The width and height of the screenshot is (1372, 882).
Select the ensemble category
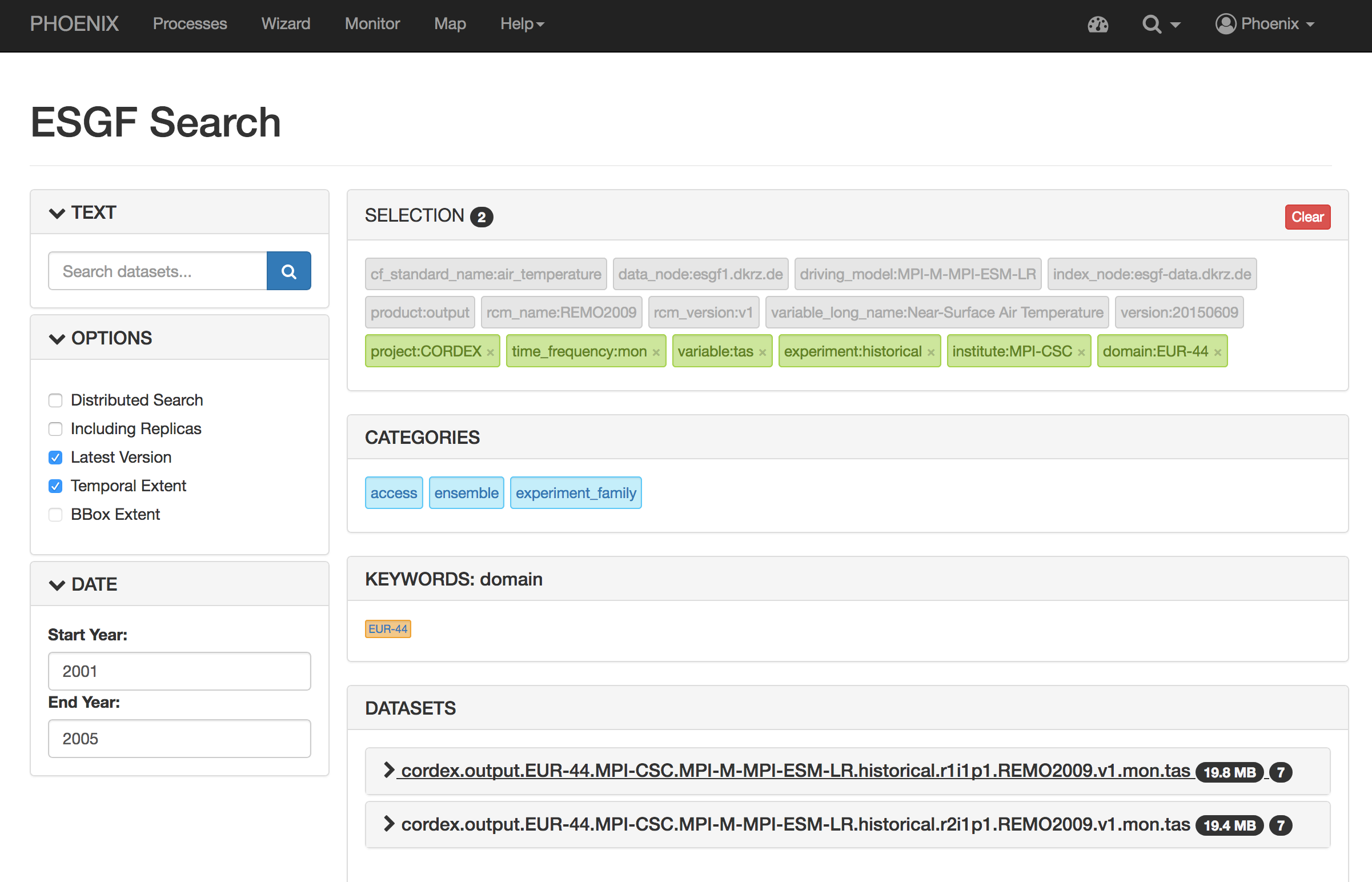[x=466, y=493]
